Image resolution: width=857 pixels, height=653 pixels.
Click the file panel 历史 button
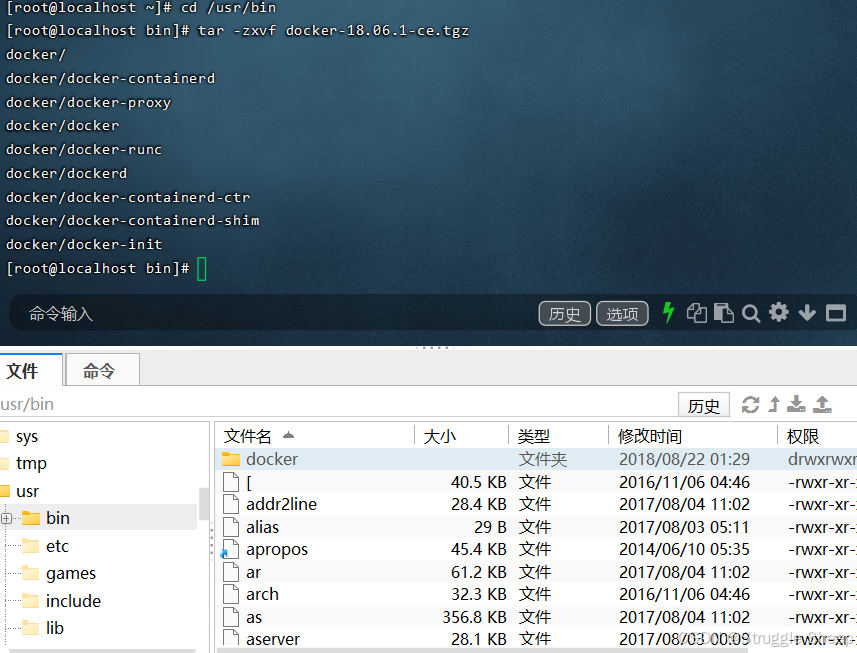[x=704, y=405]
